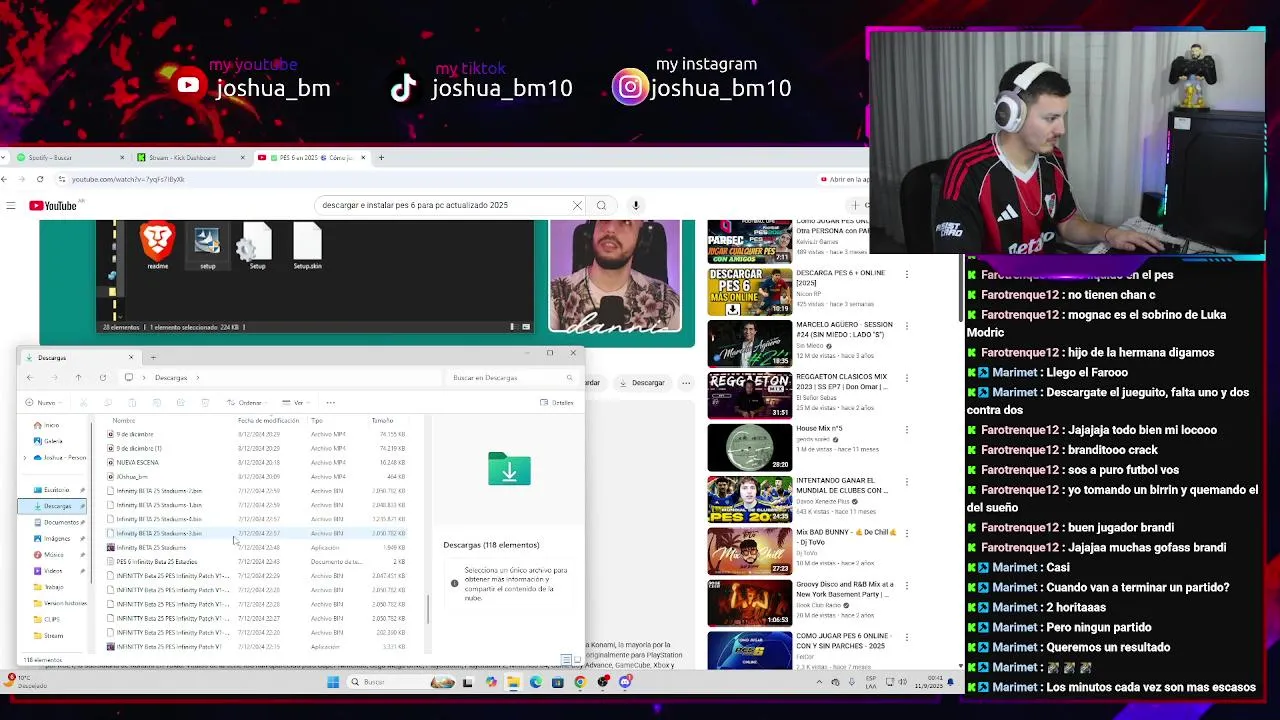
Task: Switch to the details list view icon
Action: pos(565,659)
